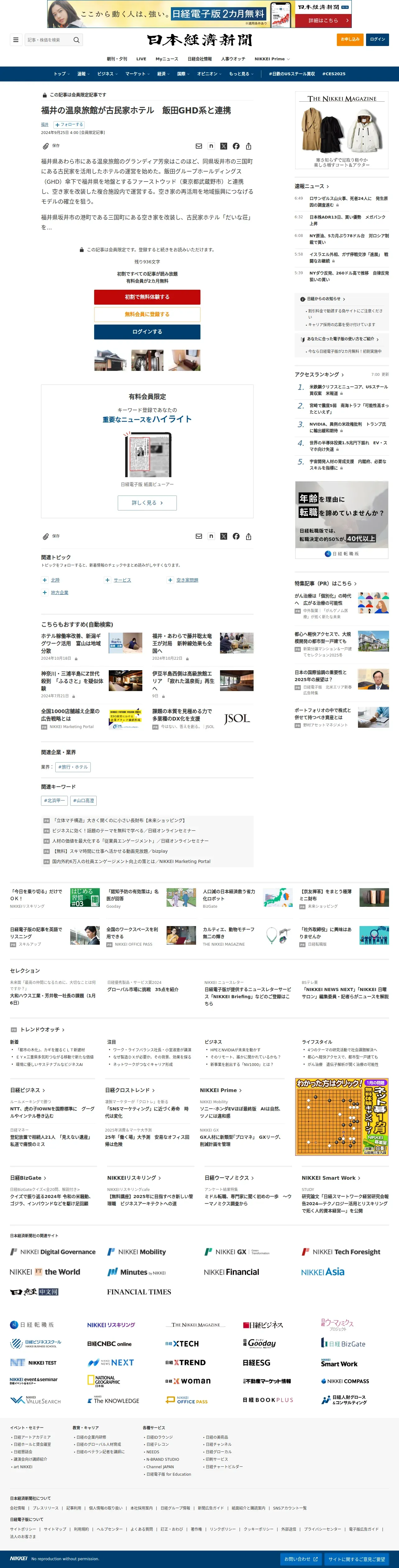Follow the 空き家問題 topic plus button
The image size is (399, 1568).
pos(170,580)
